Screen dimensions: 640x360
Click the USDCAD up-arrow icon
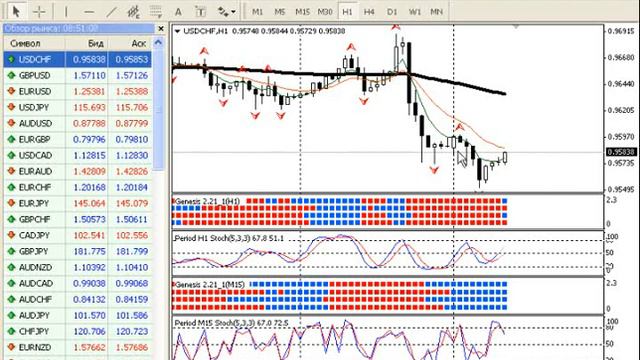(x=11, y=156)
